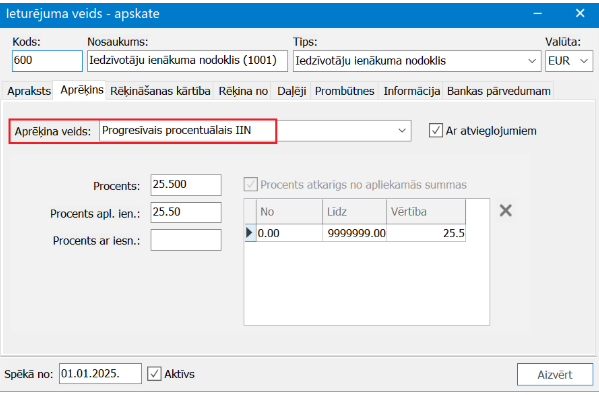Toggle the Ar atvieglojumiem checkbox

coord(435,130)
